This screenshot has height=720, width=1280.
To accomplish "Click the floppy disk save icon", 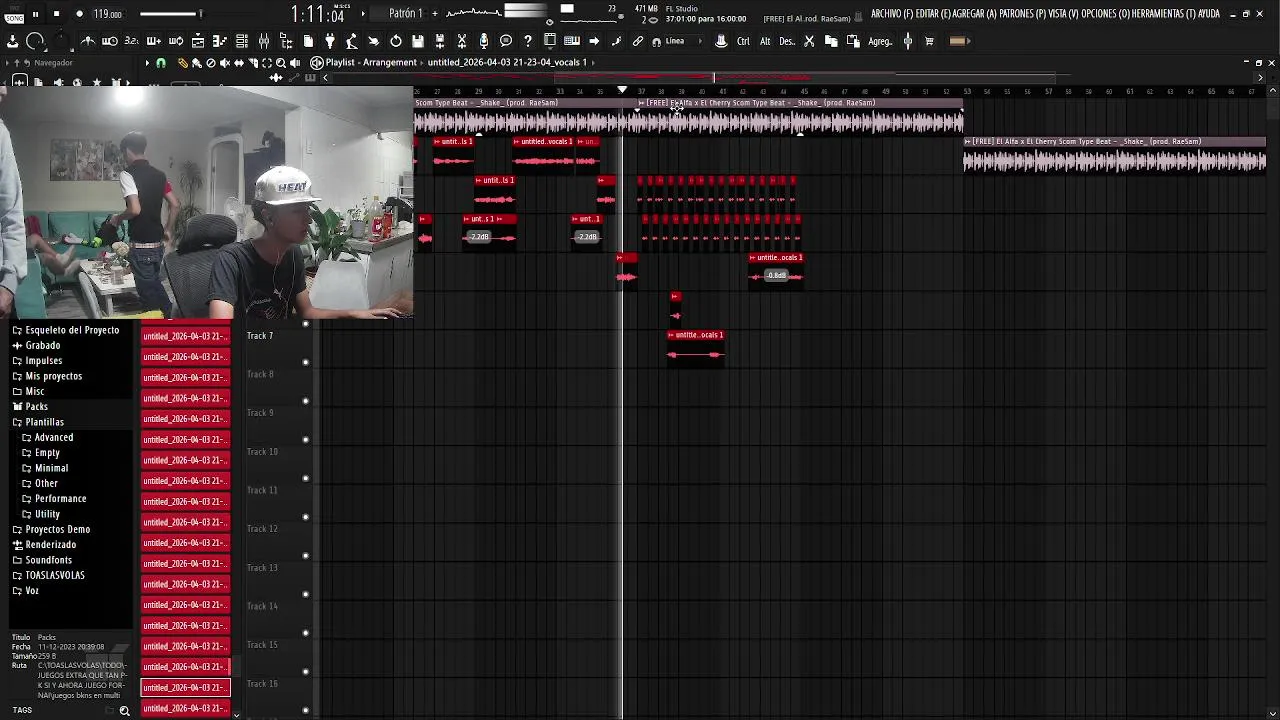I will click(x=418, y=41).
